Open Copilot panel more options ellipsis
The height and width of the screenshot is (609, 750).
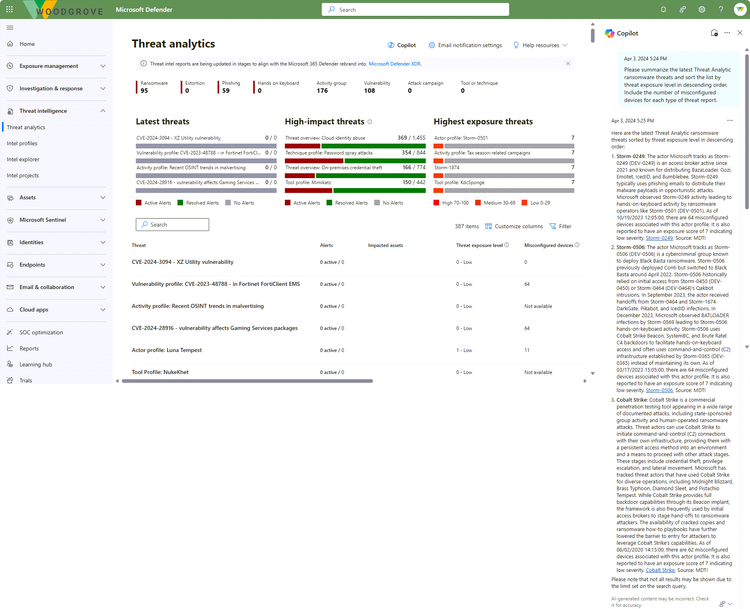tap(727, 33)
